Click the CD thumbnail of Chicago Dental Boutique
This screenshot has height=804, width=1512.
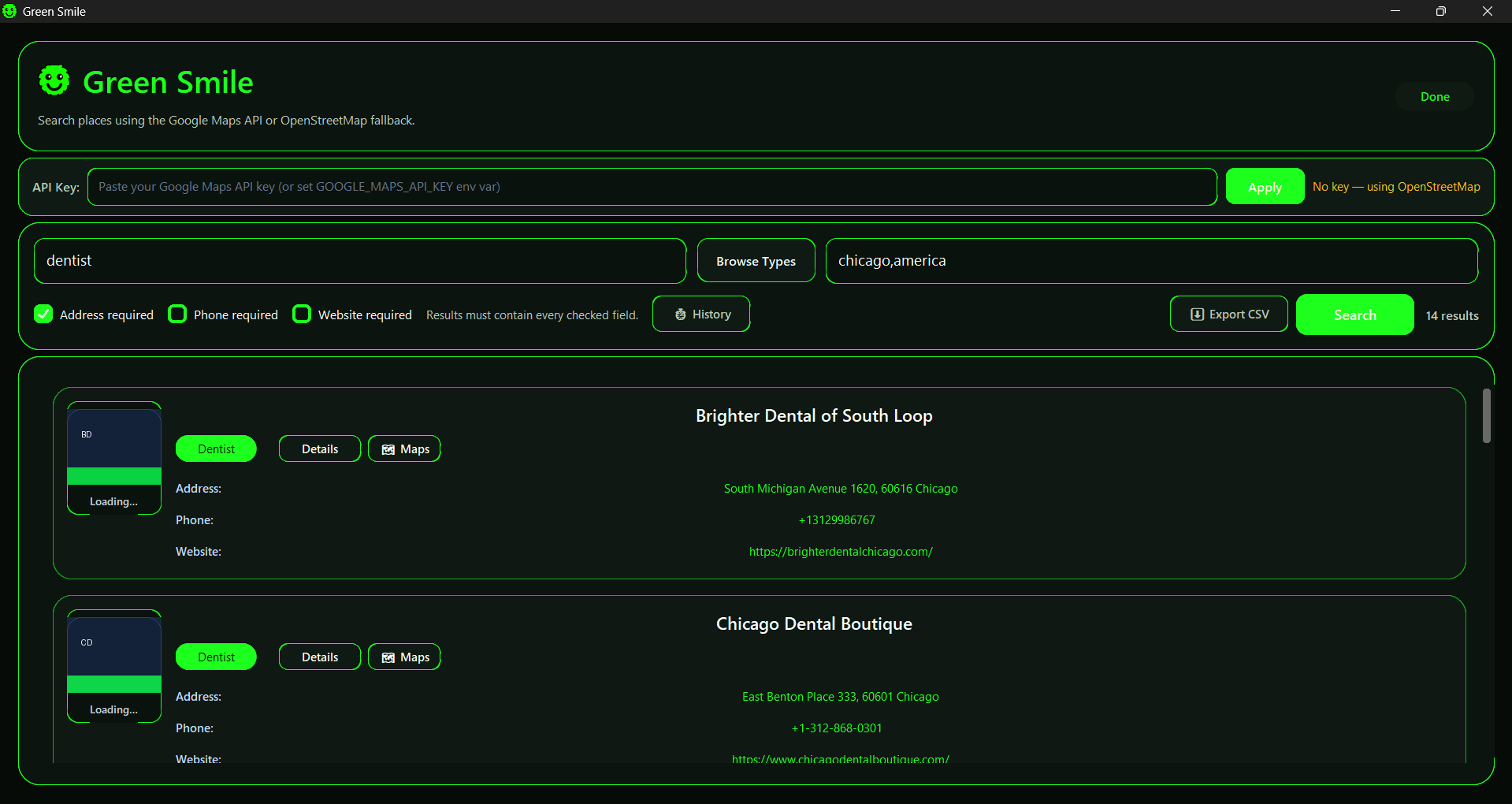point(114,666)
